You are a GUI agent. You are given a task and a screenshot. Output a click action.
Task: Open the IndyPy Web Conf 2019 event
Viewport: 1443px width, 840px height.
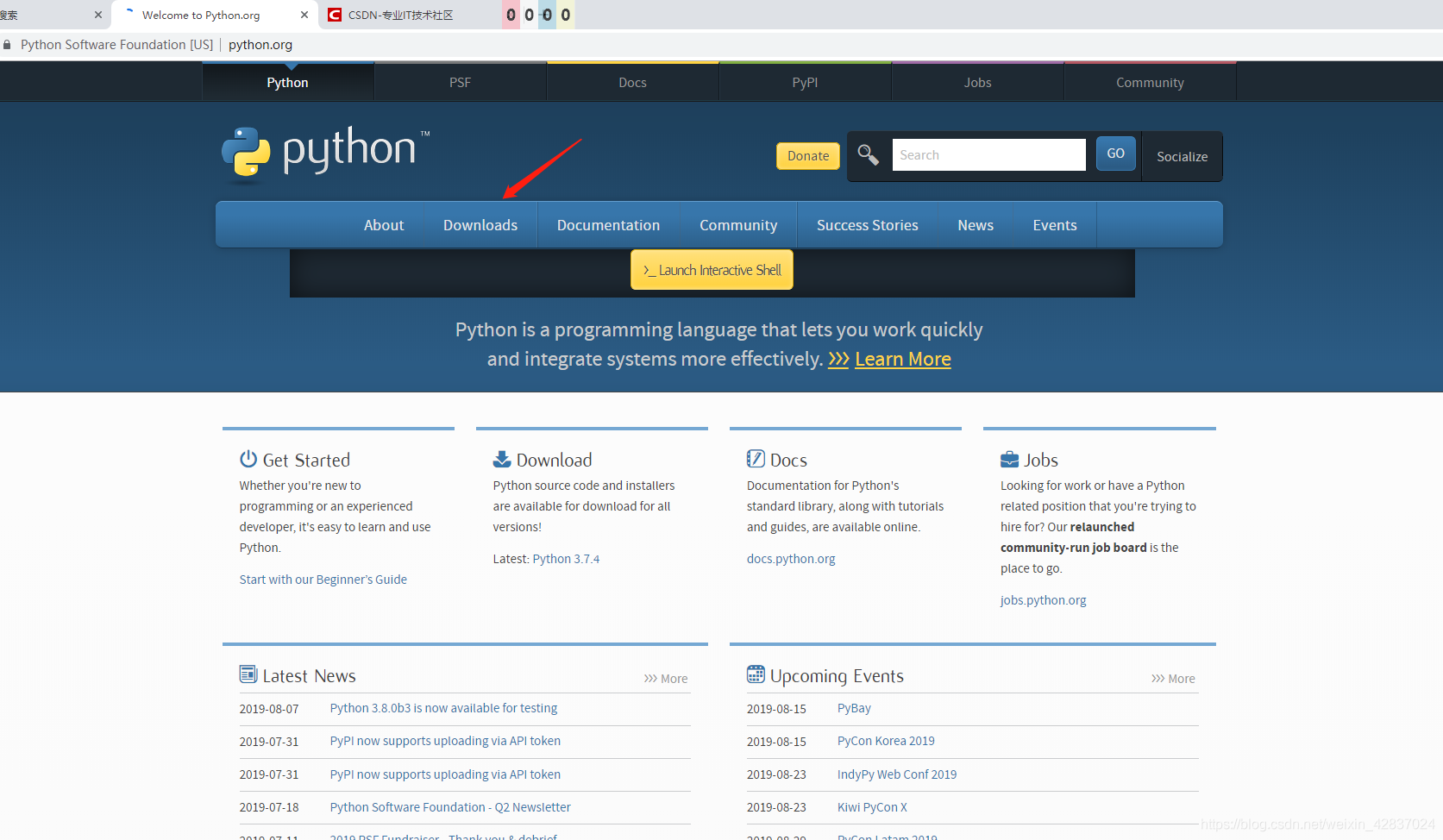point(897,774)
